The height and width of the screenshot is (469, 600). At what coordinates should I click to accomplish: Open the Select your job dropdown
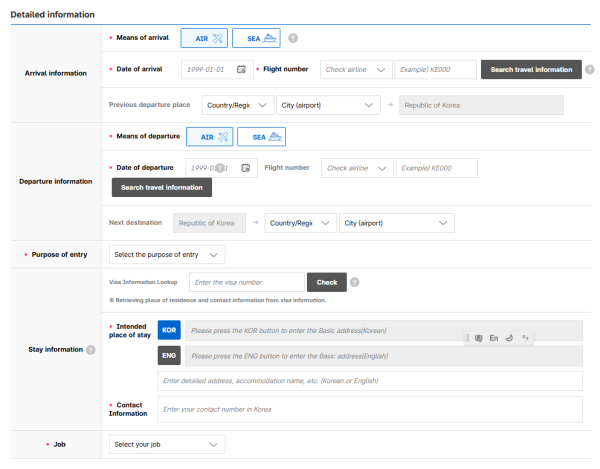(x=167, y=444)
